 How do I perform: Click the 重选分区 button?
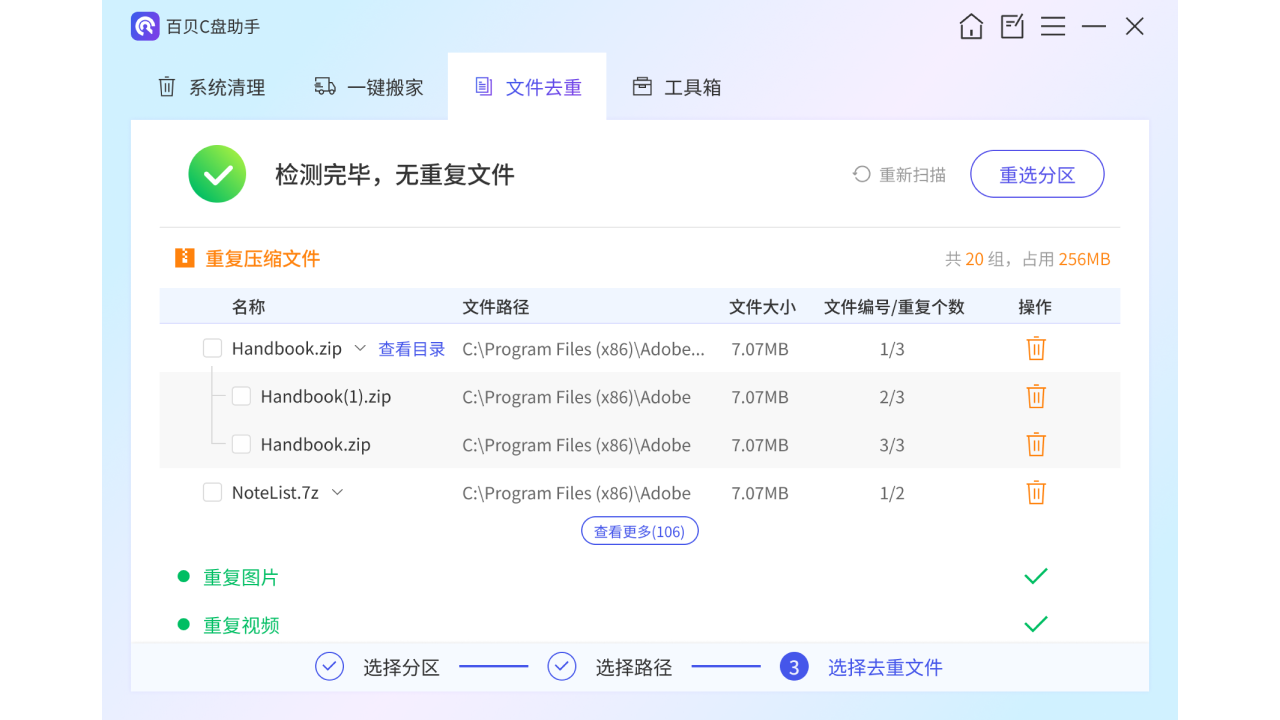pyautogui.click(x=1037, y=173)
